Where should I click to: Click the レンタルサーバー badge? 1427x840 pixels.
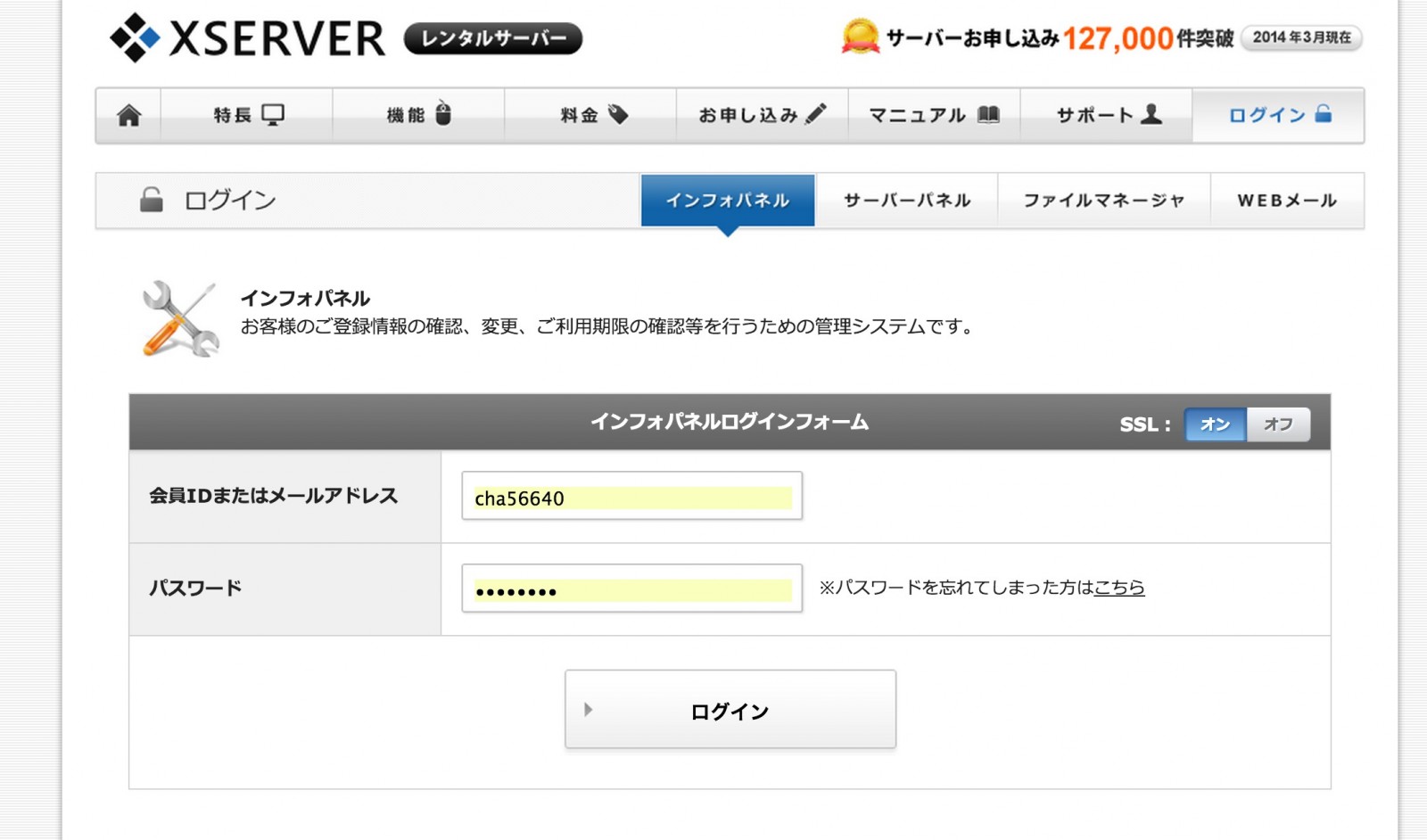[493, 38]
